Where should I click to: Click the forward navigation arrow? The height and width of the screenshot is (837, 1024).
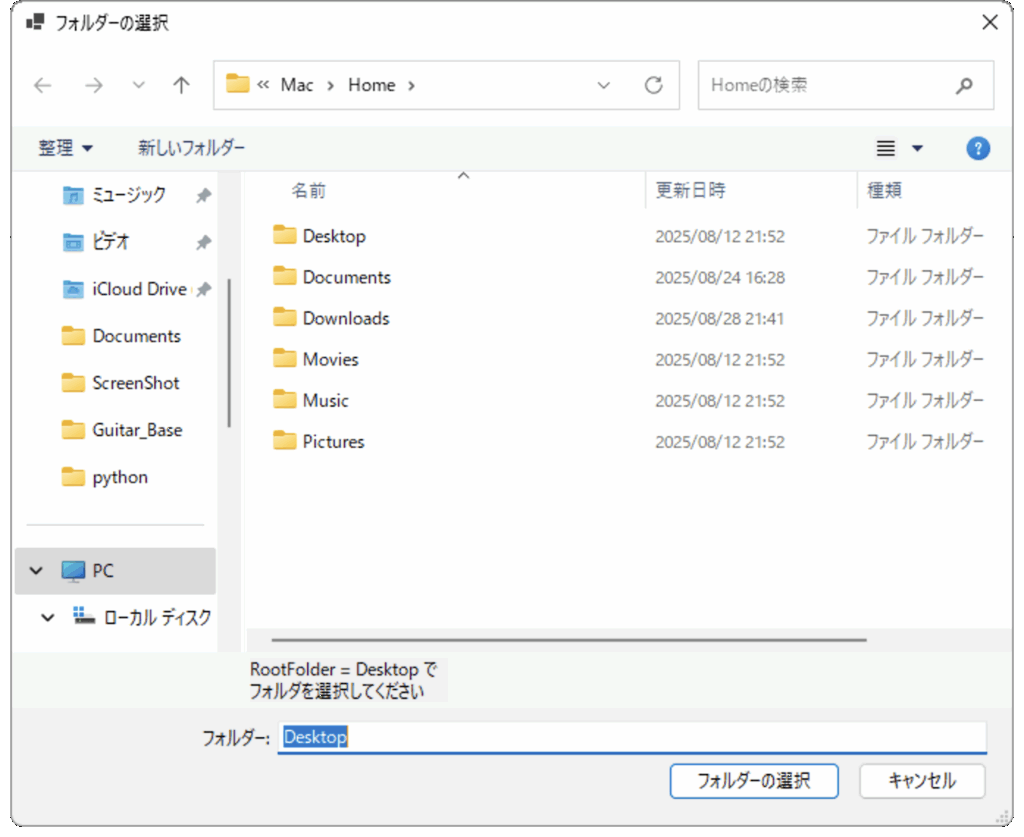(x=93, y=85)
